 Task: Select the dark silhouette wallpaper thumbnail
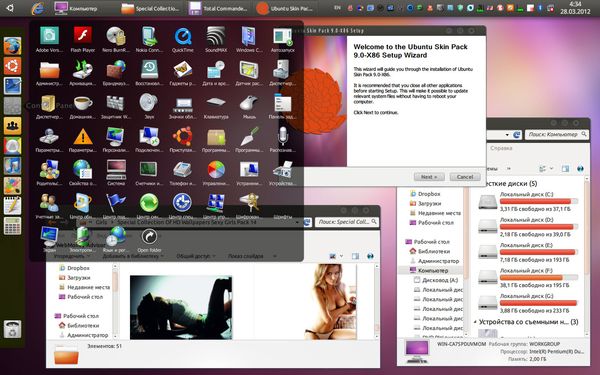181,307
